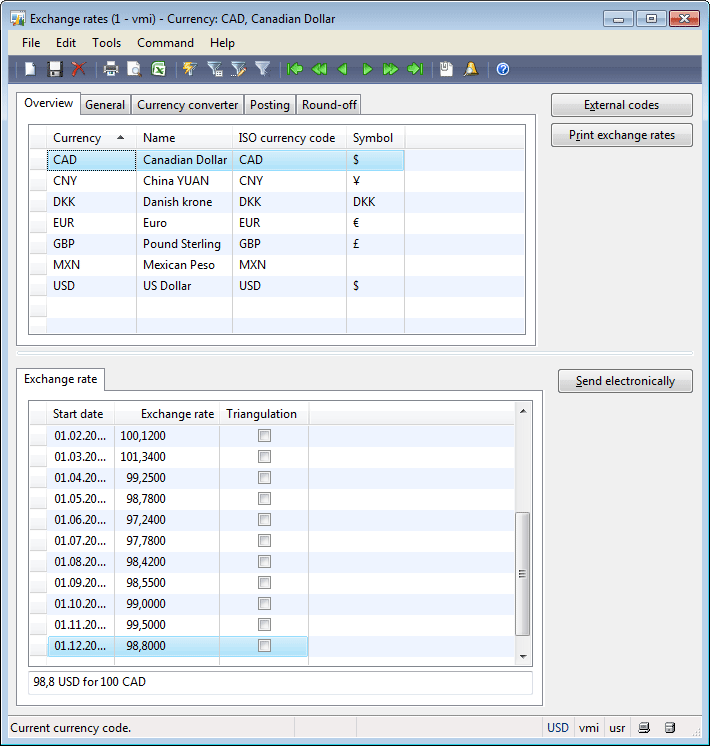Click the lightning filter by selection icon
This screenshot has height=746, width=710.
190,69
